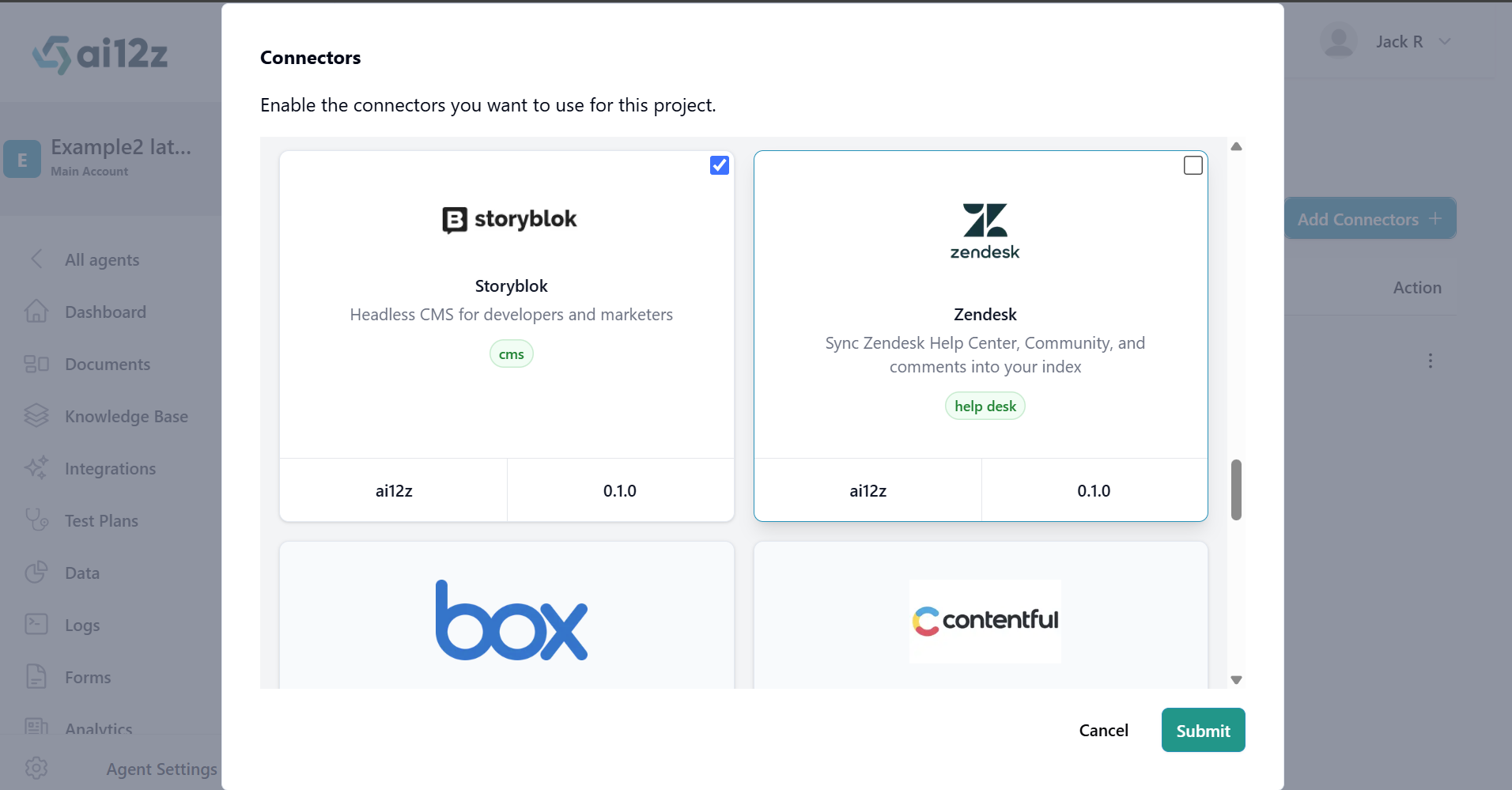Click the Documents icon in sidebar
This screenshot has width=1512, height=790.
pos(36,364)
